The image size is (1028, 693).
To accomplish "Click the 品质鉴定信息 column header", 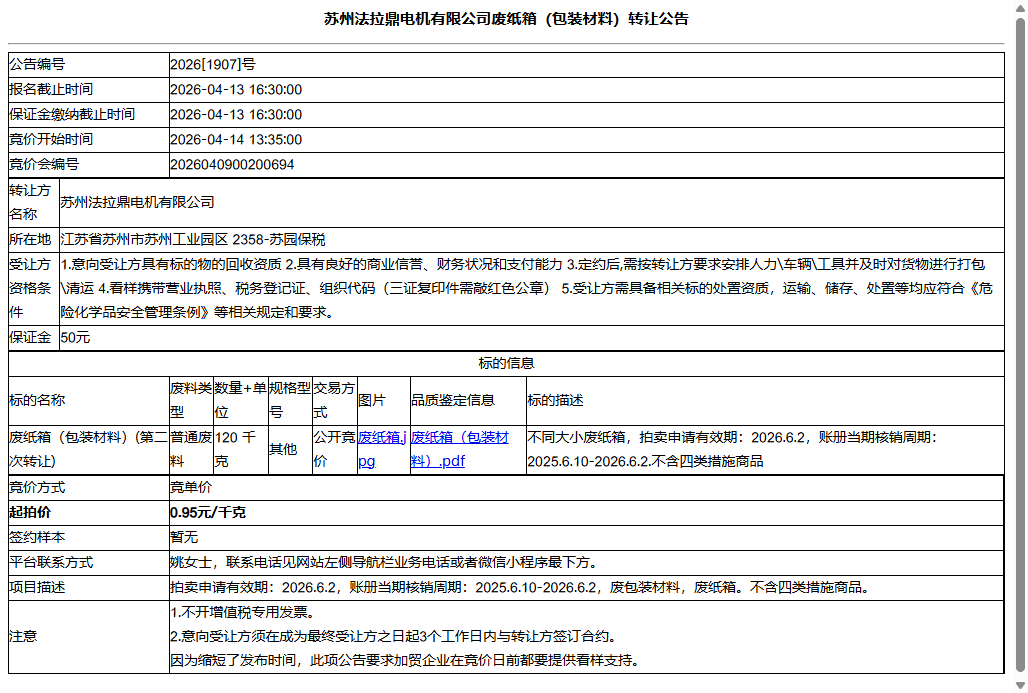I will (468, 401).
